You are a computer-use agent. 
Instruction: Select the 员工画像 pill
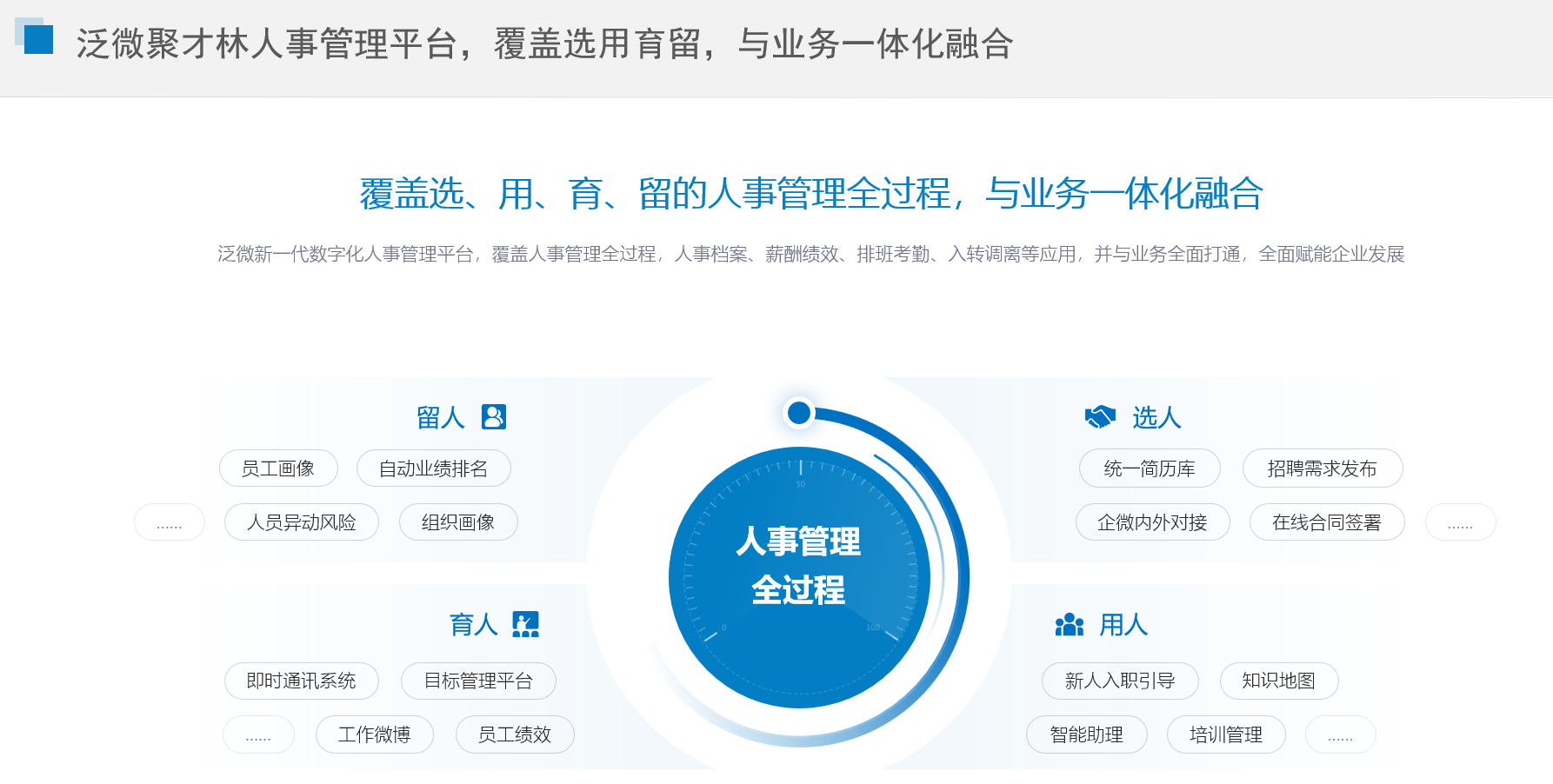(278, 468)
